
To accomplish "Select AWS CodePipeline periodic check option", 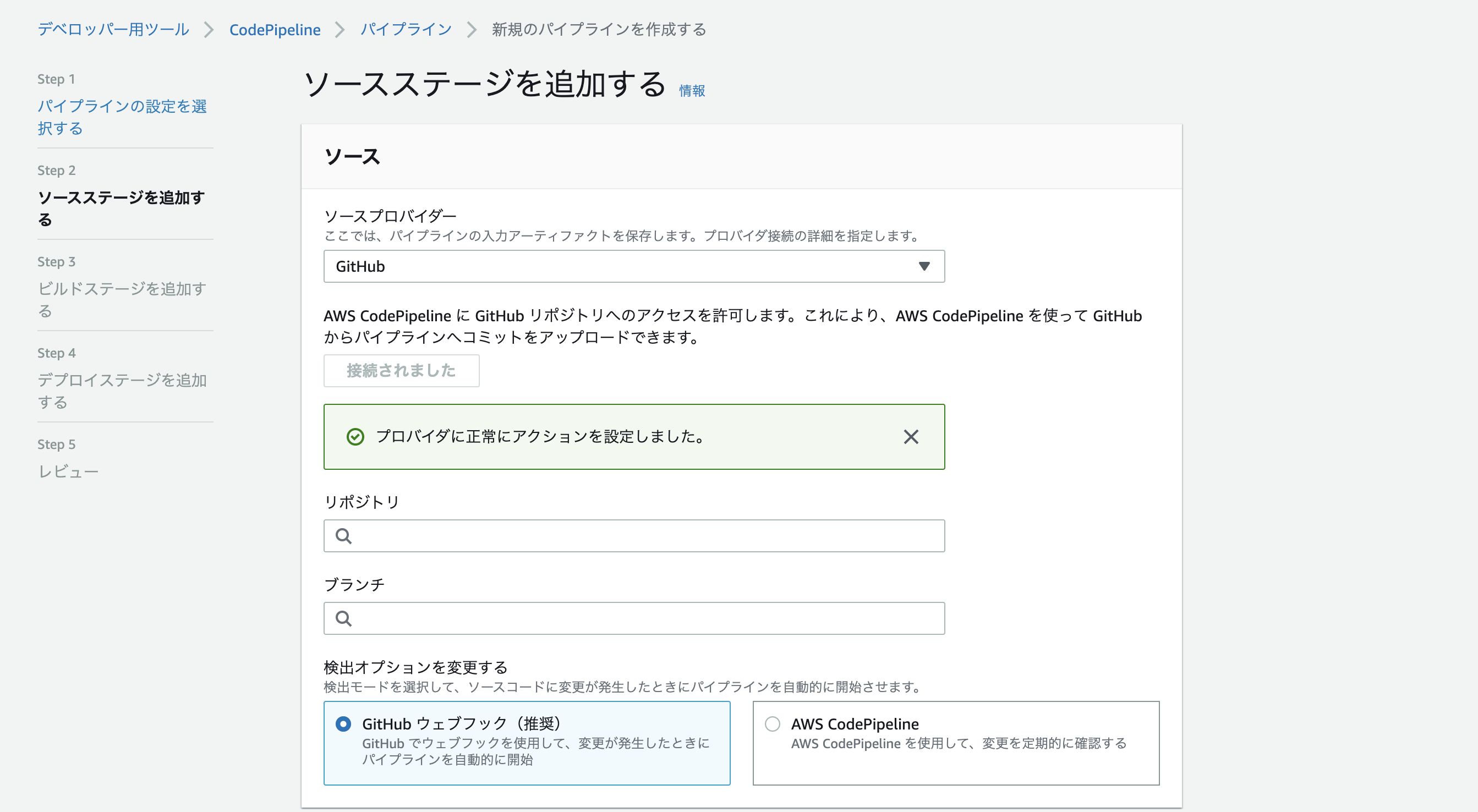I will coord(772,723).
